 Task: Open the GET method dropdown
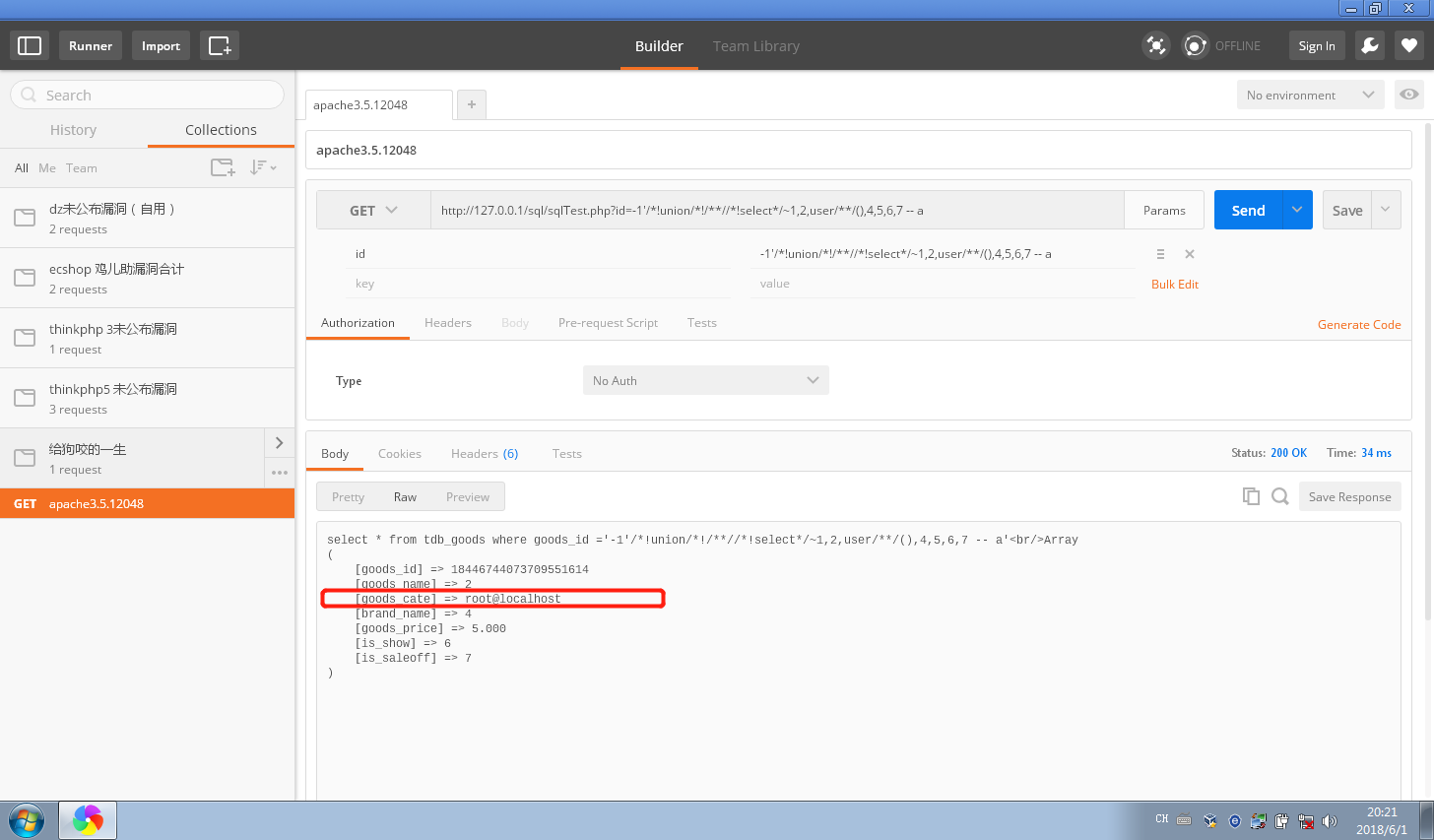373,210
